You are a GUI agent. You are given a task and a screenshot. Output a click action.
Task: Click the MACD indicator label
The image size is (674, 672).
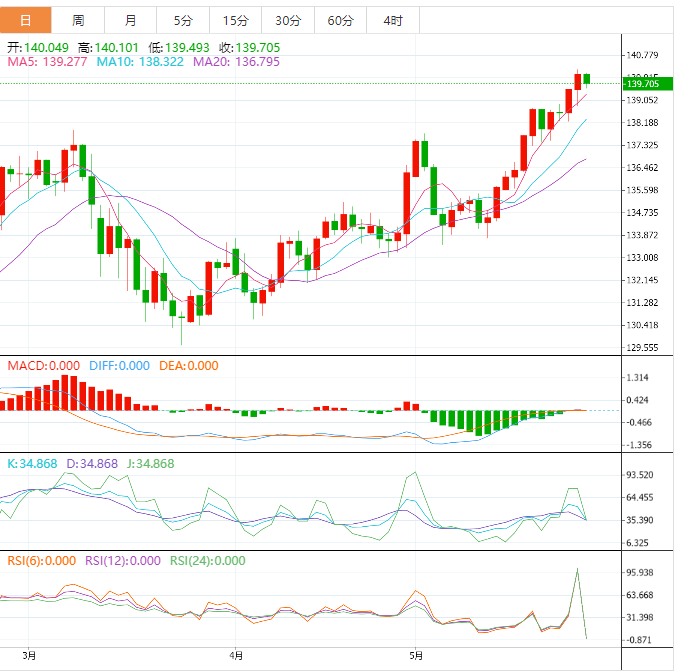(x=44, y=366)
